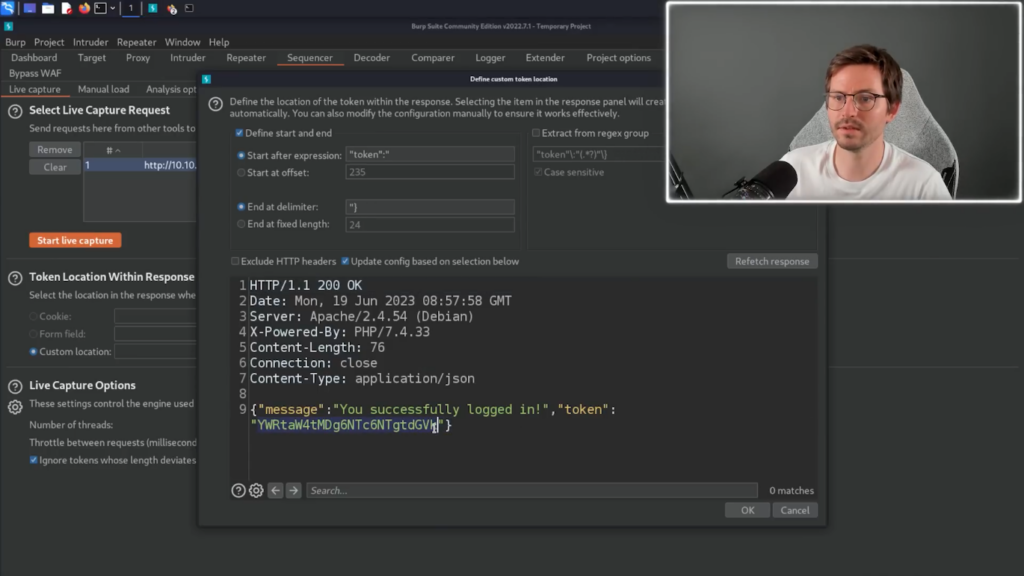The width and height of the screenshot is (1024, 576).
Task: Toggle the Define start and end checkbox
Action: (239, 133)
